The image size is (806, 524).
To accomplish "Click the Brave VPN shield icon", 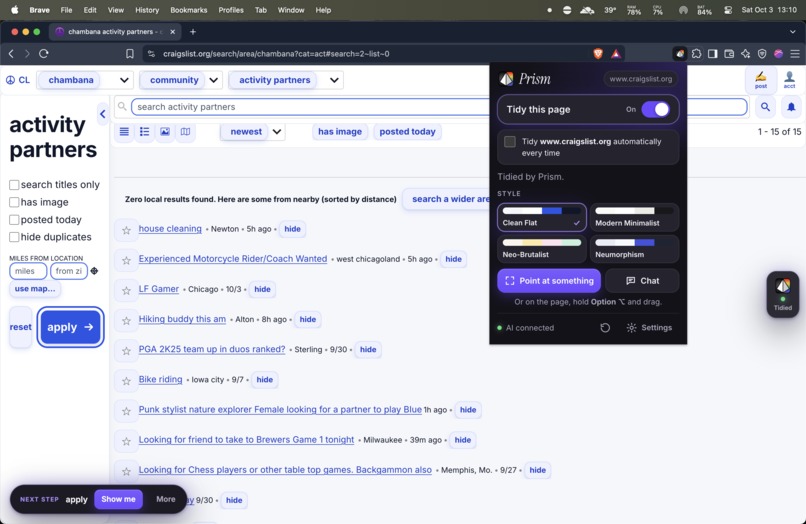I will coord(762,53).
